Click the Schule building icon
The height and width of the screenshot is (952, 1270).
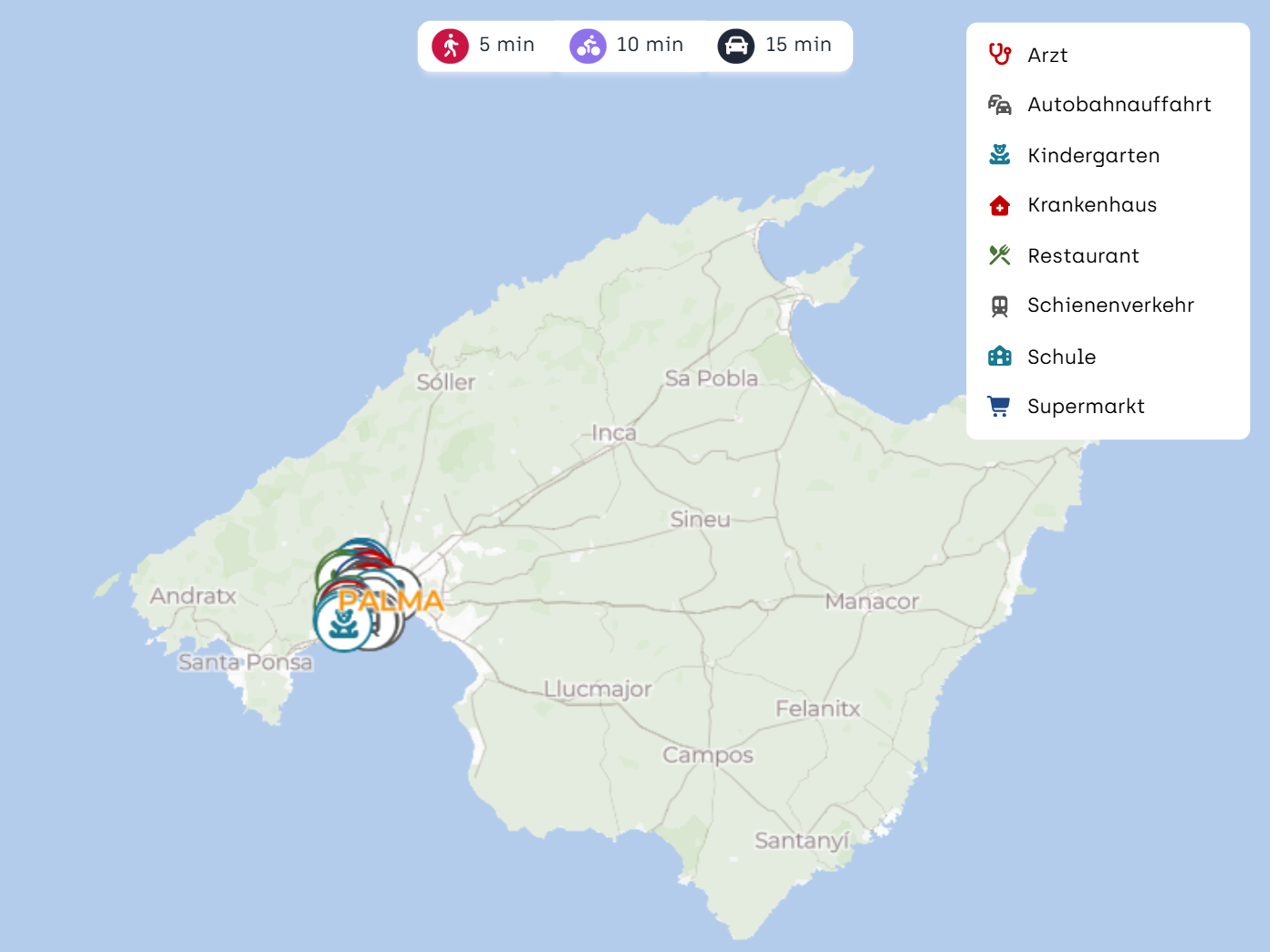[x=1000, y=357]
